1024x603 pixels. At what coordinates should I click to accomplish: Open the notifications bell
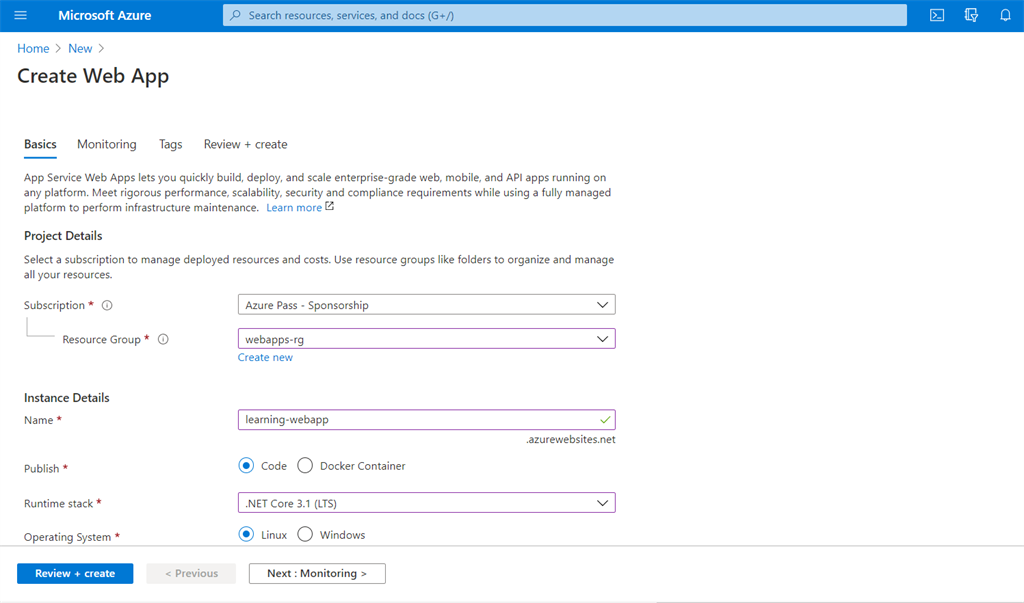pyautogui.click(x=1005, y=15)
